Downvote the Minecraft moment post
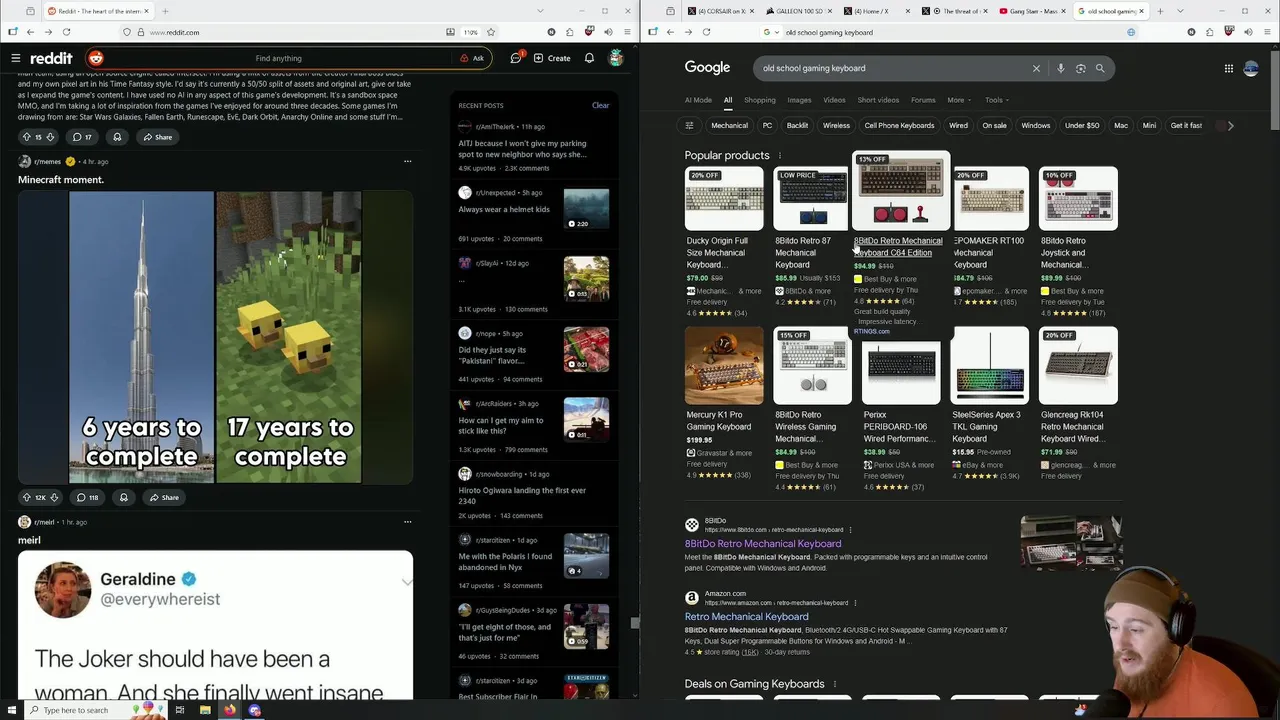Viewport: 1280px width, 720px height. pos(54,497)
